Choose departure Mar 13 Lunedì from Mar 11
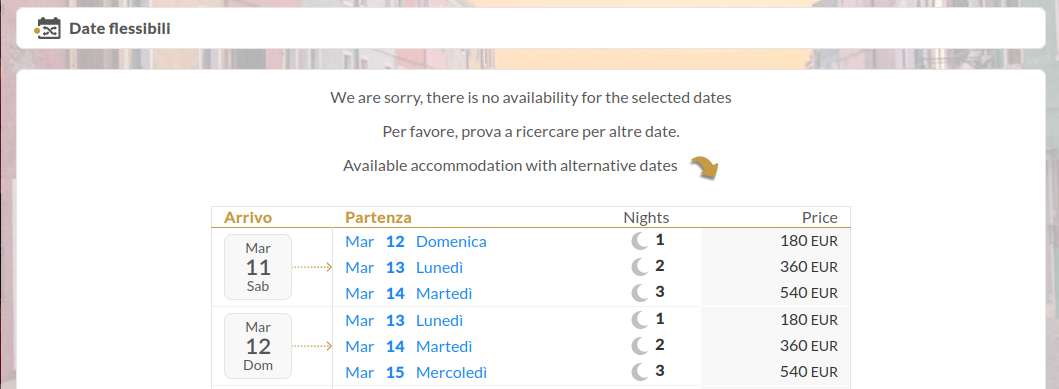This screenshot has height=389, width=1059. 404,267
